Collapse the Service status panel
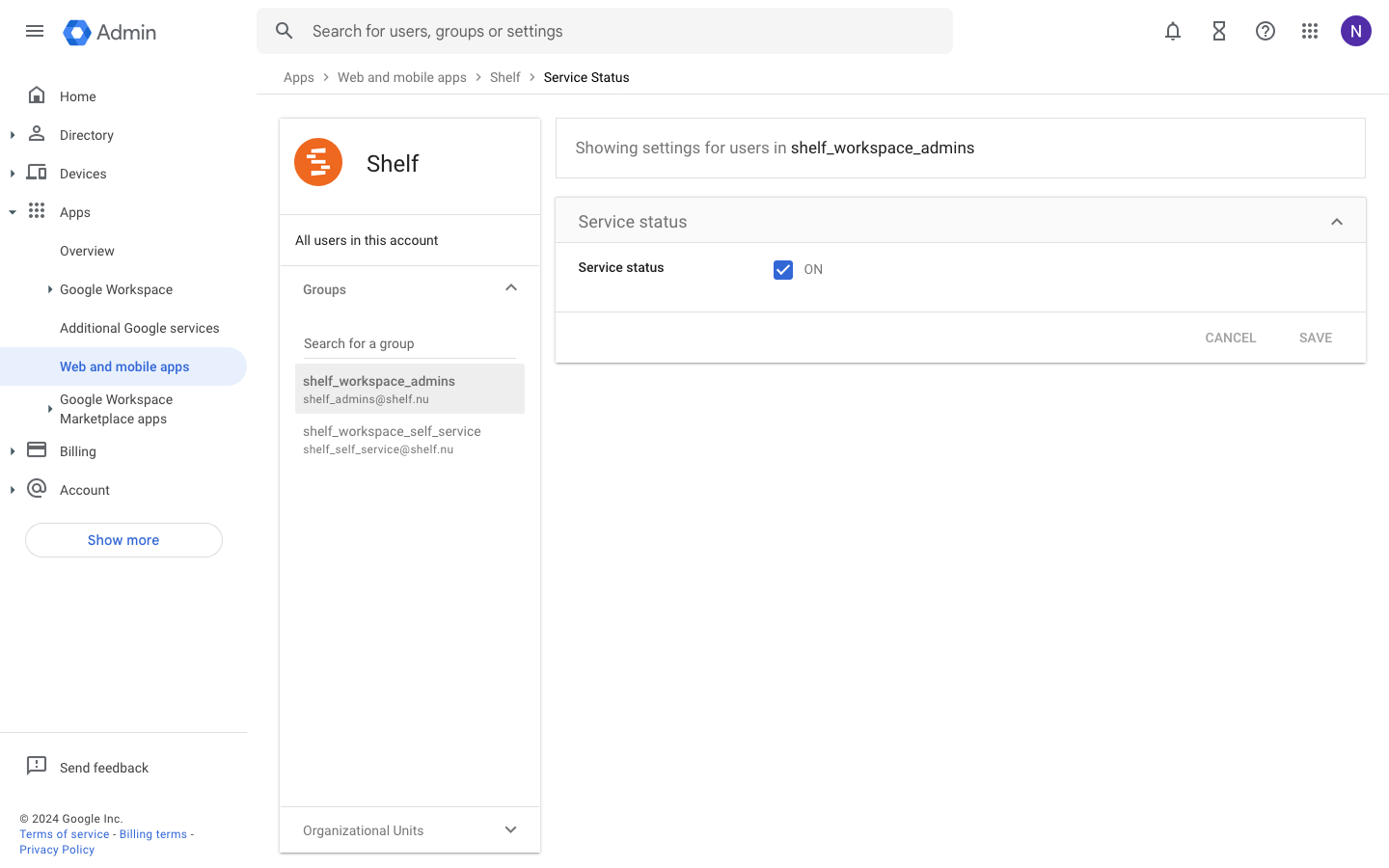 1337,222
